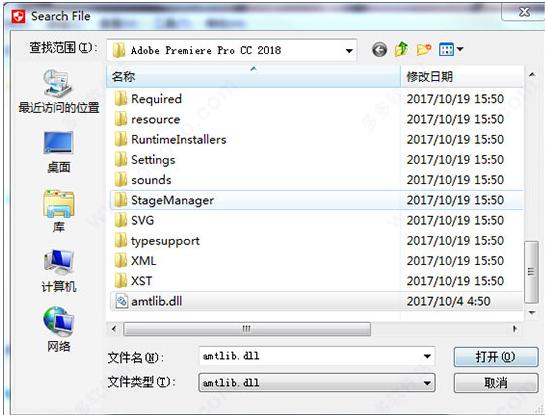Expand the Adobe Premiere Pro CC 2018 location dropdown
The height and width of the screenshot is (415, 545).
coord(349,51)
